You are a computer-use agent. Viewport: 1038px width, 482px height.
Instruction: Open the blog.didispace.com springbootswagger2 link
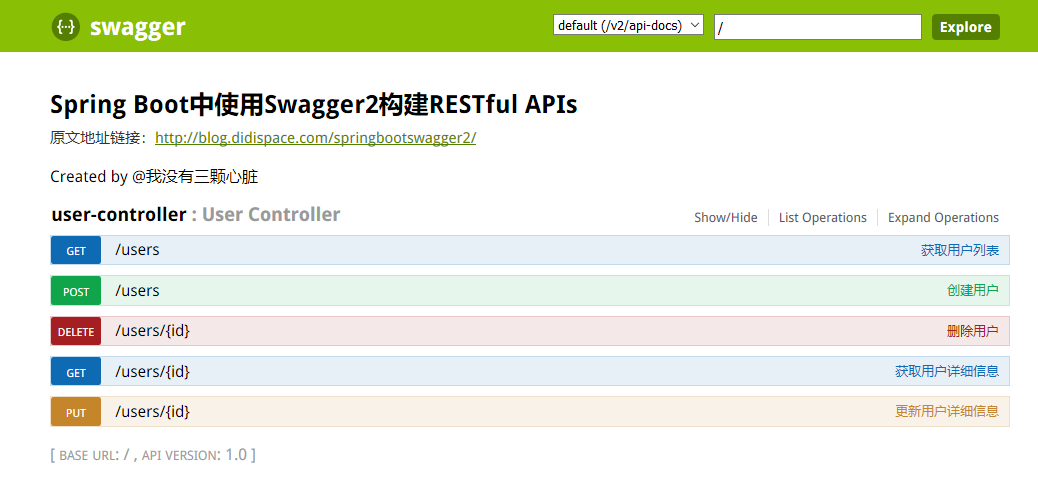(x=316, y=138)
